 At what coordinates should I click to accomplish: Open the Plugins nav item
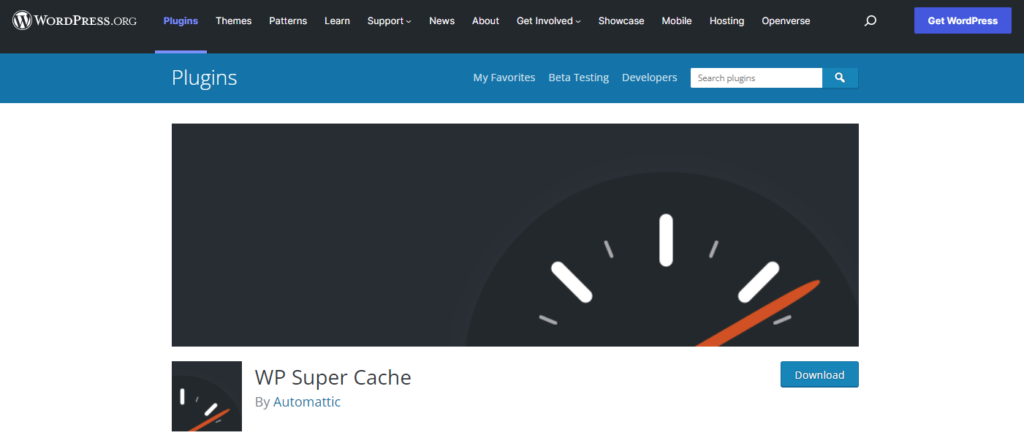click(x=181, y=21)
